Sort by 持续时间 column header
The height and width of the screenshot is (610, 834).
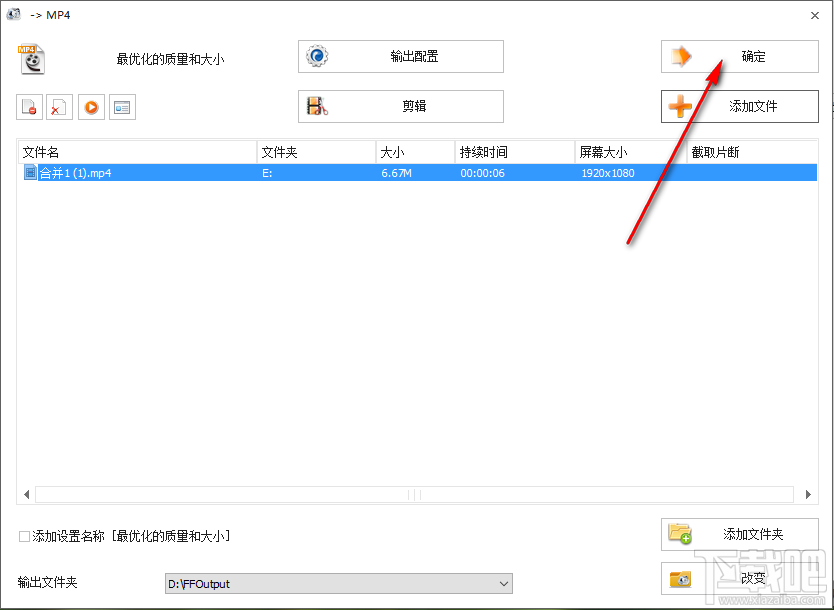515,152
